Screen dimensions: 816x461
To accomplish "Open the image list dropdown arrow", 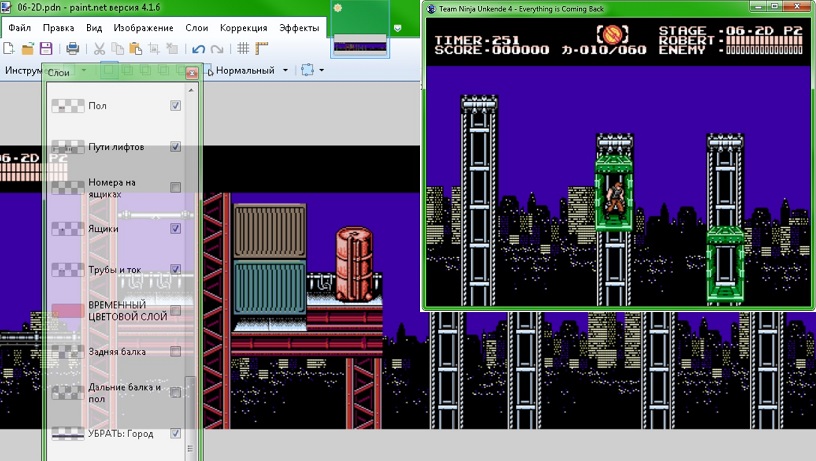I will (x=398, y=28).
